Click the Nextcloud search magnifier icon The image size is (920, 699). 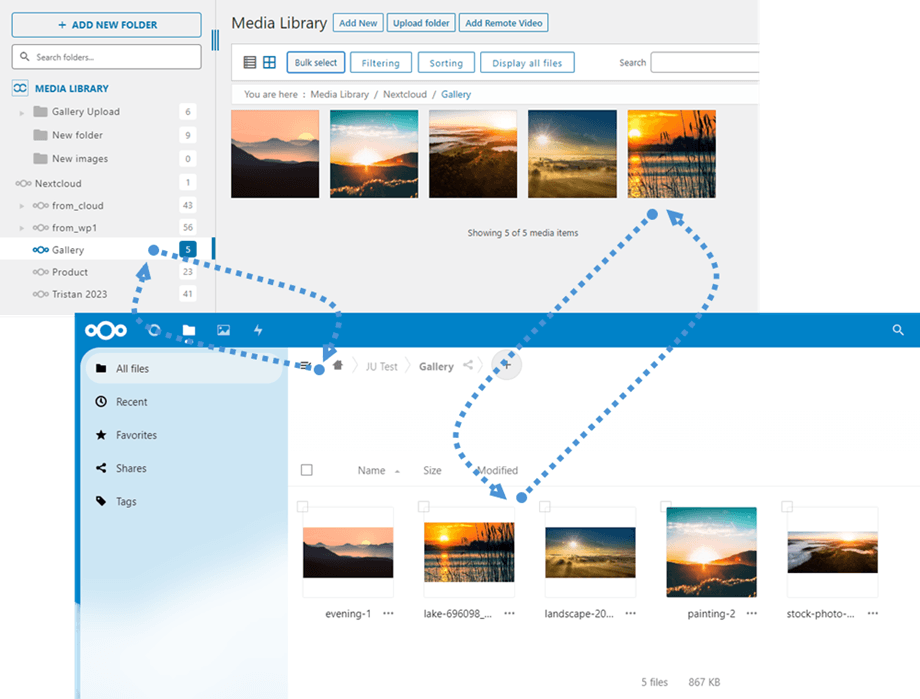897,330
